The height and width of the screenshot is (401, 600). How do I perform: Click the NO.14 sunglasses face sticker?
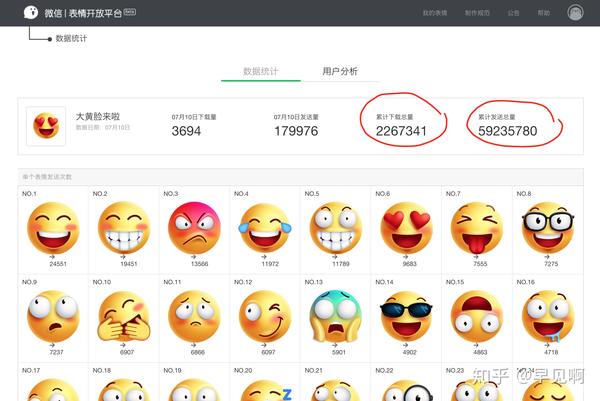coord(406,316)
